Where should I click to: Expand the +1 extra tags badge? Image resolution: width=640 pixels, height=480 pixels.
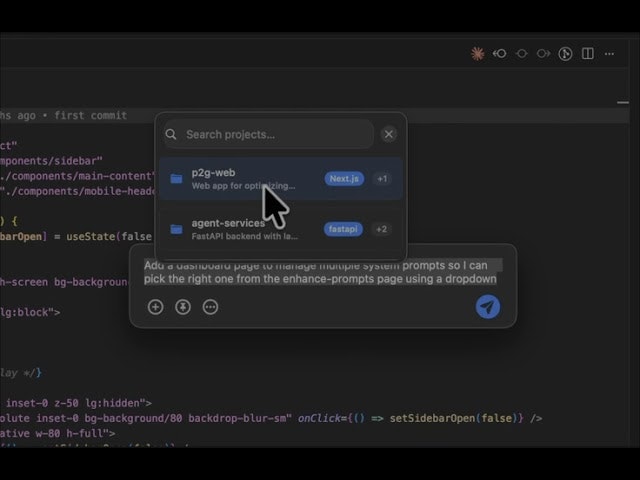382,179
